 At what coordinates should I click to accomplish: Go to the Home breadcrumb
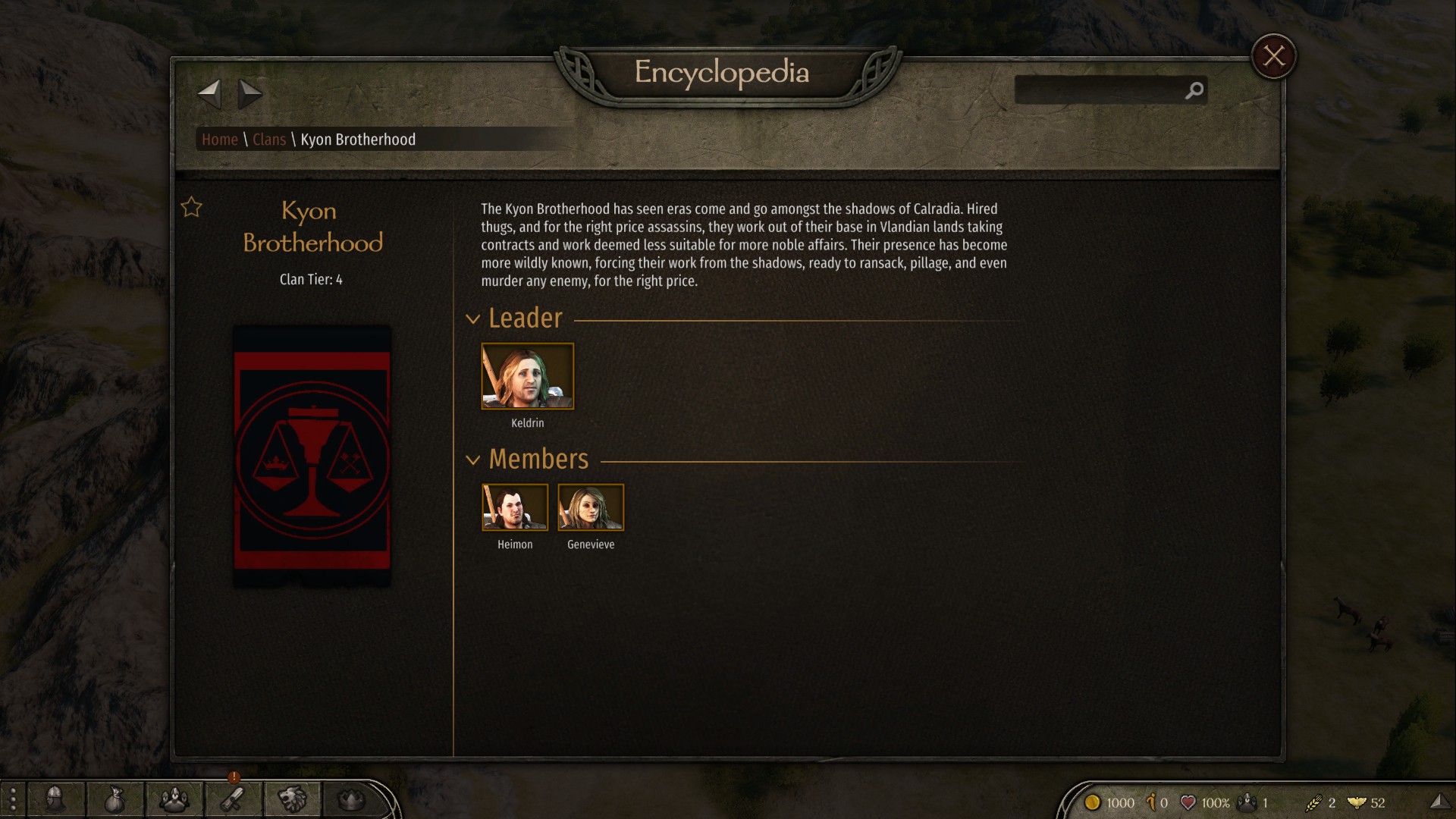220,140
